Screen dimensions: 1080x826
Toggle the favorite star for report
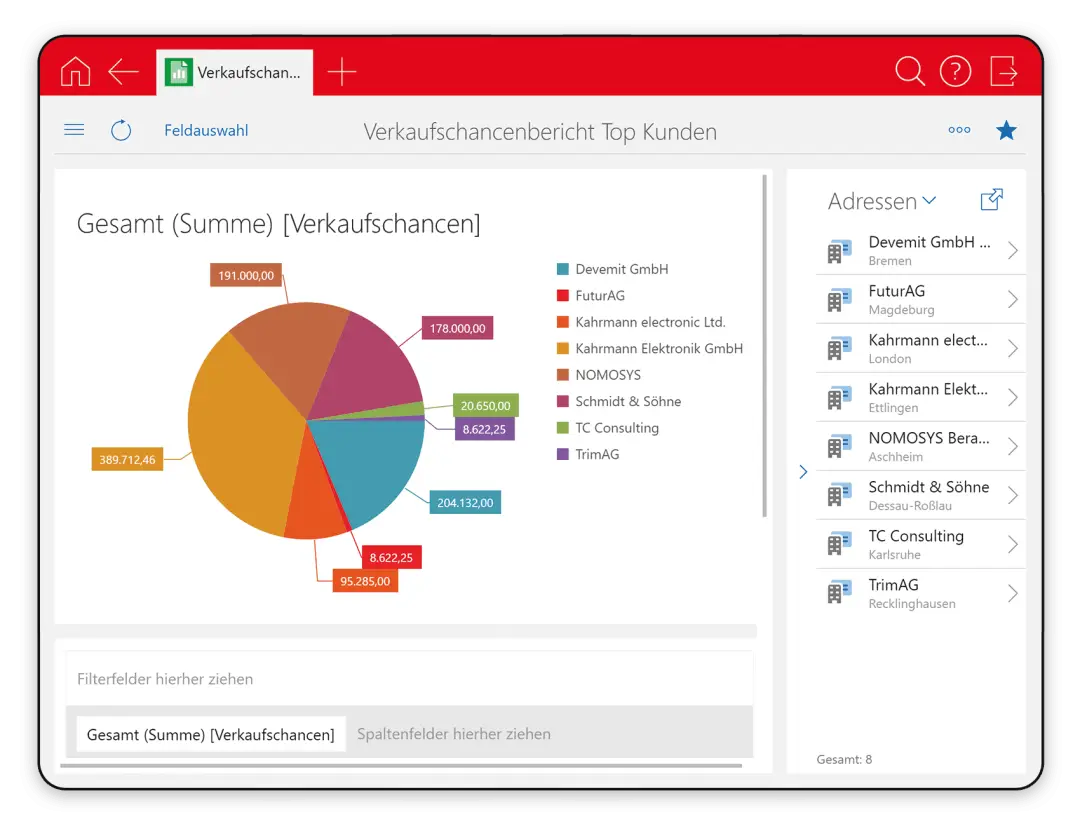click(x=1006, y=130)
